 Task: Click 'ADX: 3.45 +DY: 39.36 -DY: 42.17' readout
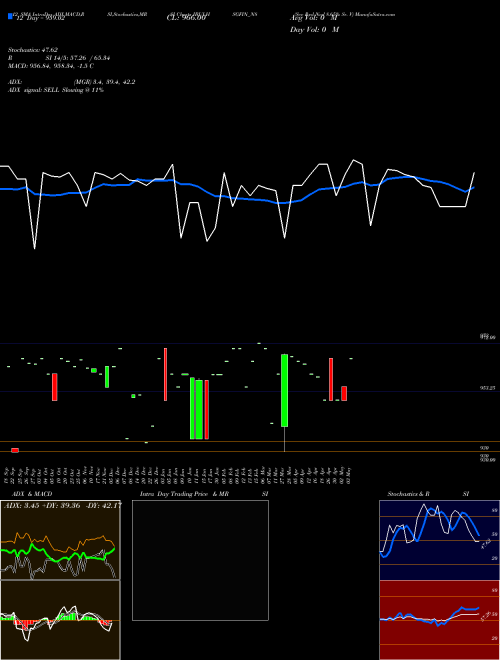(x=63, y=505)
